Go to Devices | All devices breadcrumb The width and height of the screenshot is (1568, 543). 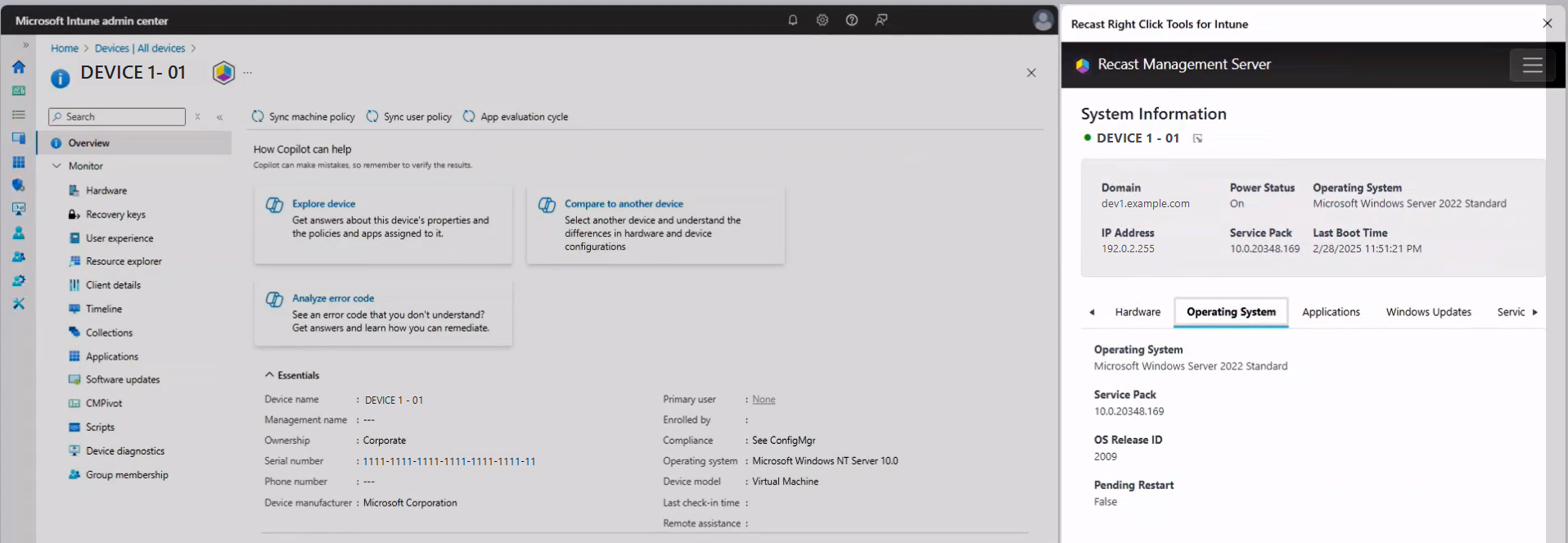click(140, 48)
